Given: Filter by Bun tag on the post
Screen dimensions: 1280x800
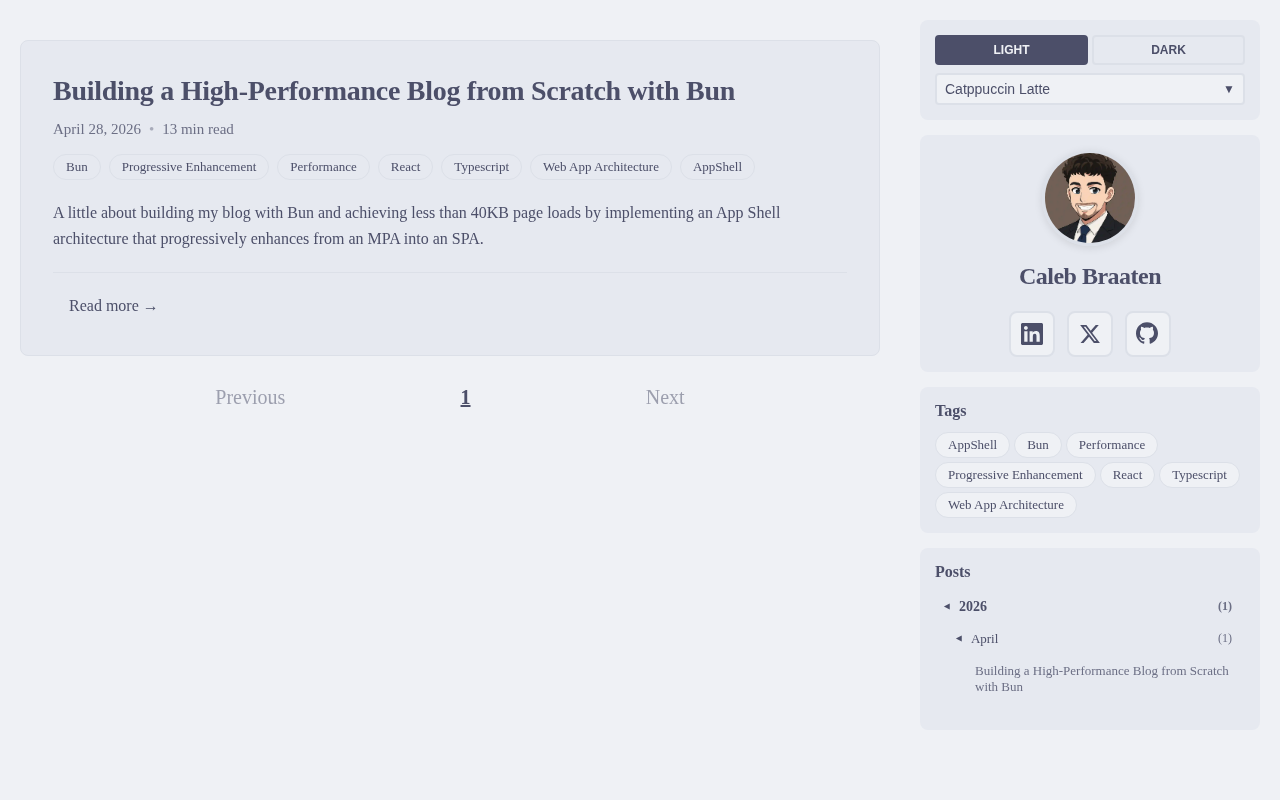Looking at the screenshot, I should pyautogui.click(x=77, y=167).
